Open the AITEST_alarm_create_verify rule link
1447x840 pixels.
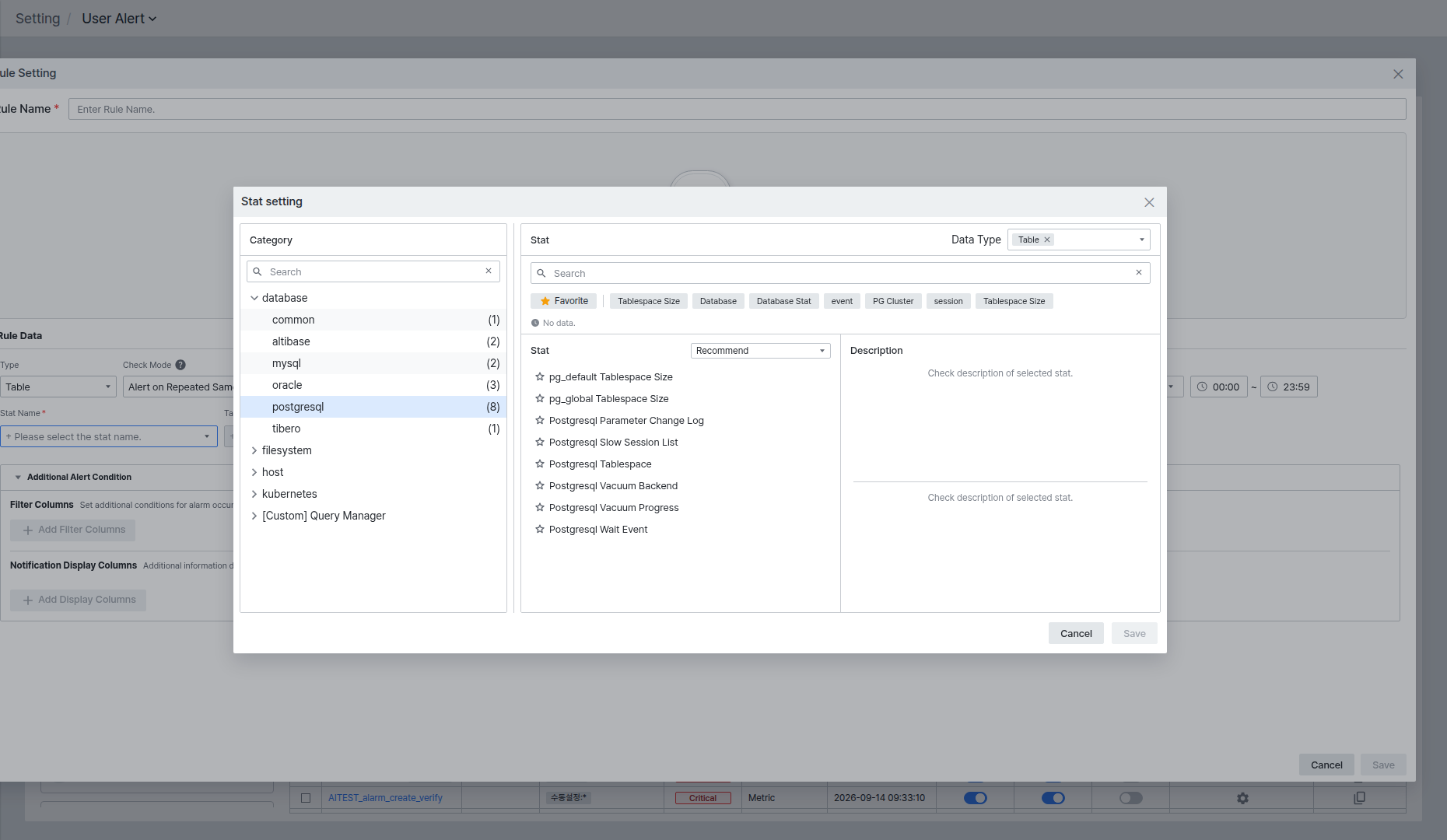click(x=385, y=798)
